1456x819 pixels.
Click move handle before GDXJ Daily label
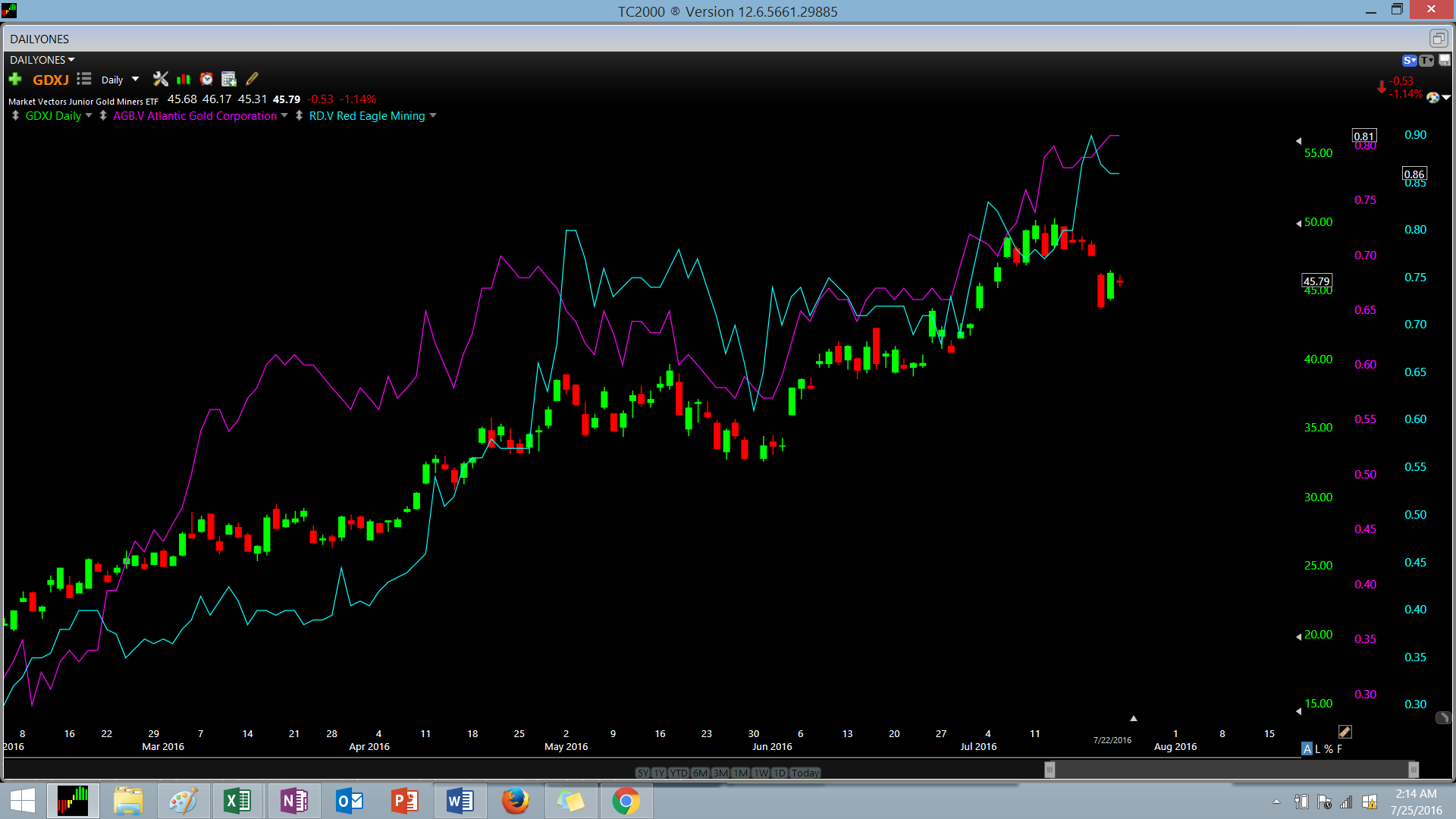[x=15, y=116]
